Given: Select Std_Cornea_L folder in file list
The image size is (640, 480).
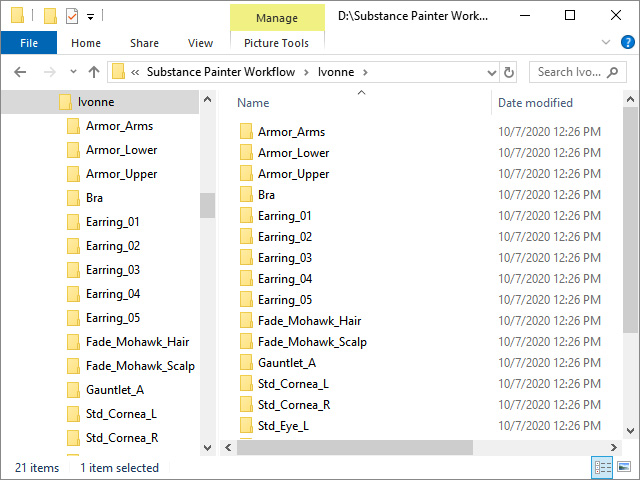Looking at the screenshot, I should coord(293,384).
